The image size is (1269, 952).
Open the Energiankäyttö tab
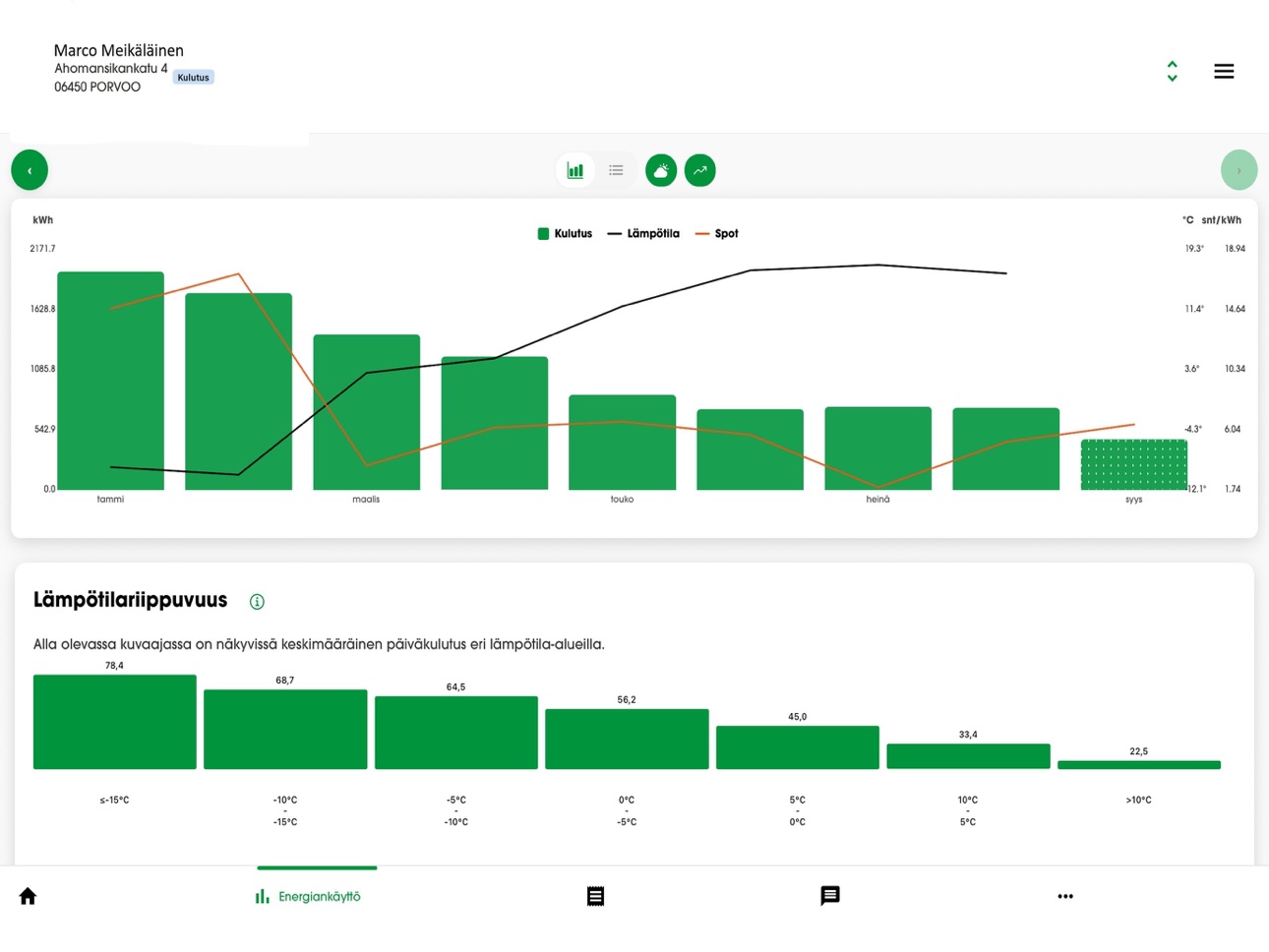[308, 896]
